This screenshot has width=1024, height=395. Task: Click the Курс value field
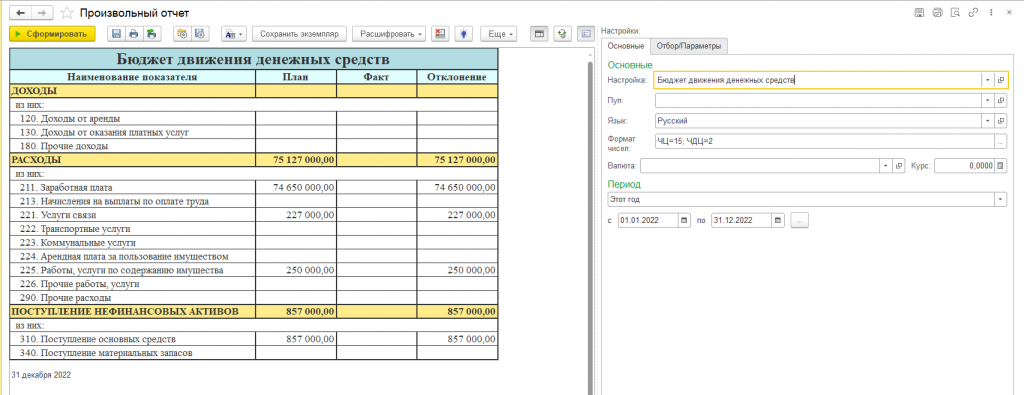[965, 166]
